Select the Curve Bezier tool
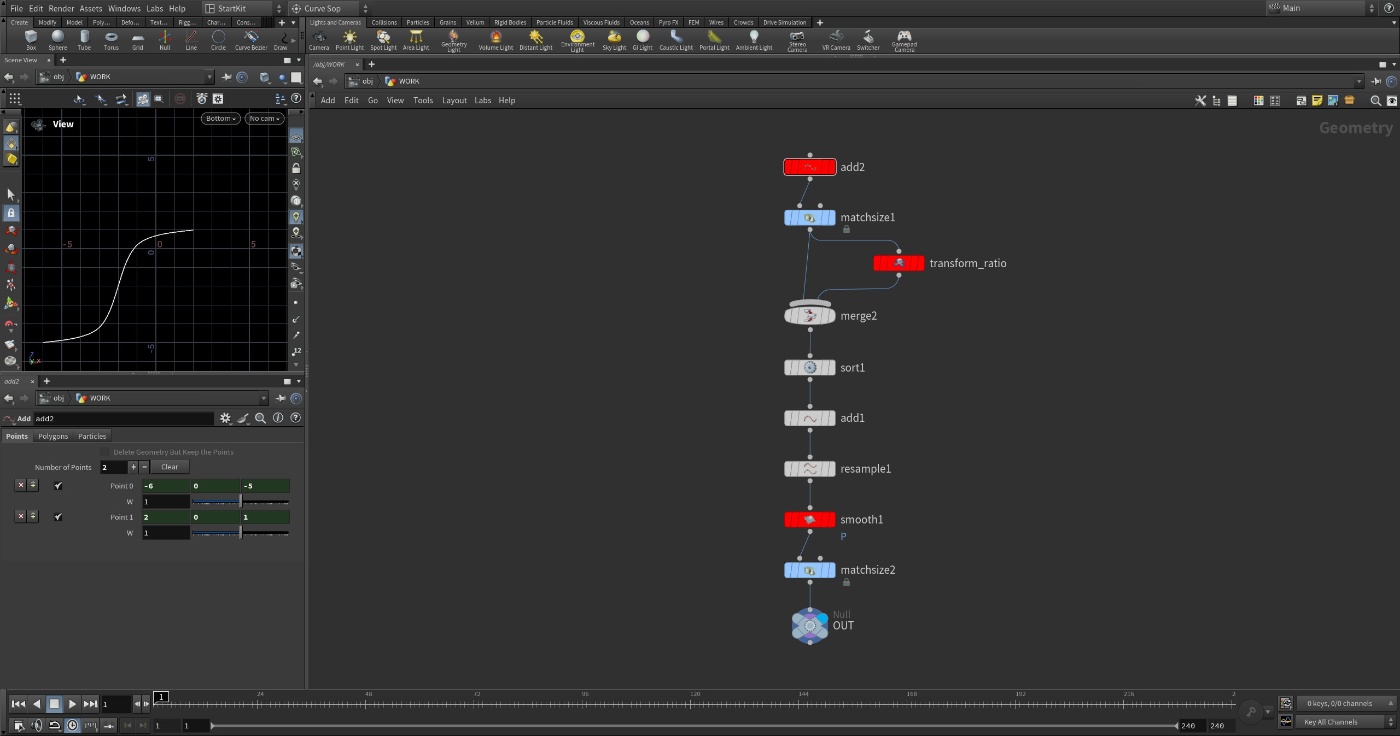 pyautogui.click(x=251, y=40)
